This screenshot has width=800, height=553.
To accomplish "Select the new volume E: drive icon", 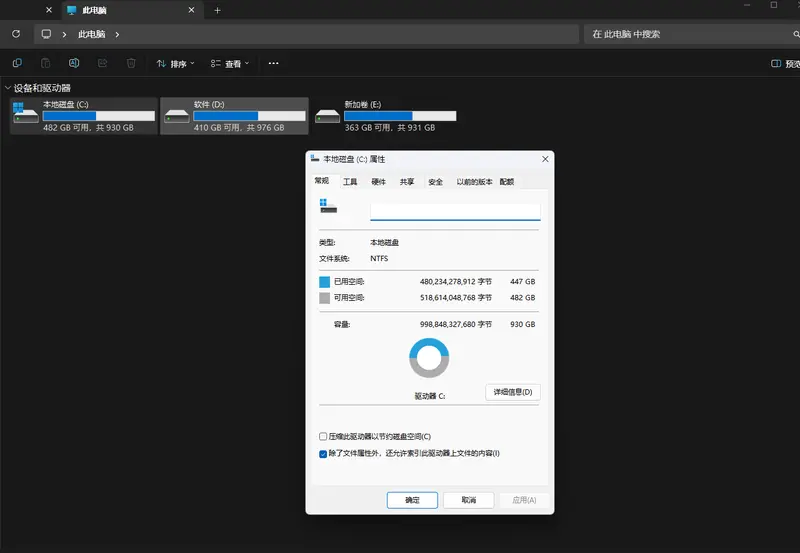I will pyautogui.click(x=327, y=116).
